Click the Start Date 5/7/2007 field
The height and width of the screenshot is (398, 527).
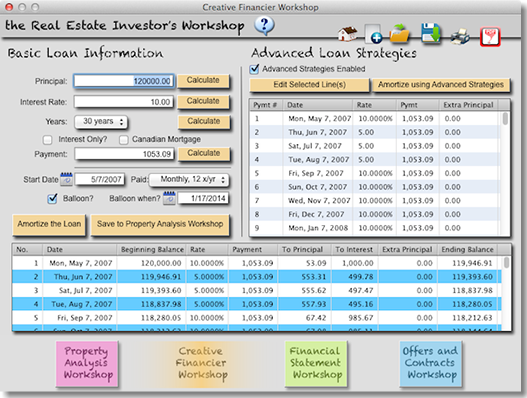(x=100, y=180)
